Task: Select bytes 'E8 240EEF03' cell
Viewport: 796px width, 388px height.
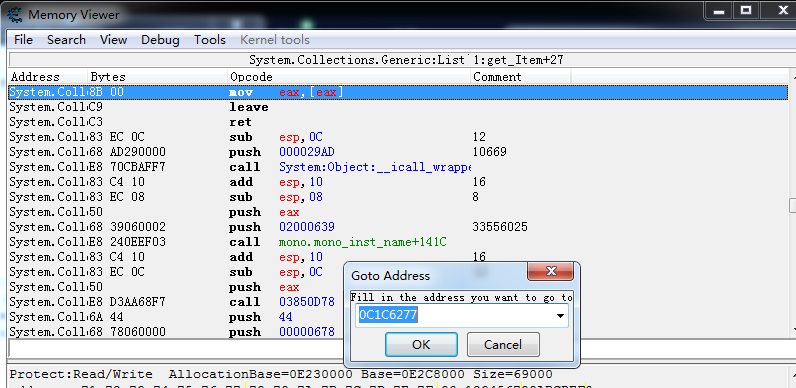Action: point(127,242)
